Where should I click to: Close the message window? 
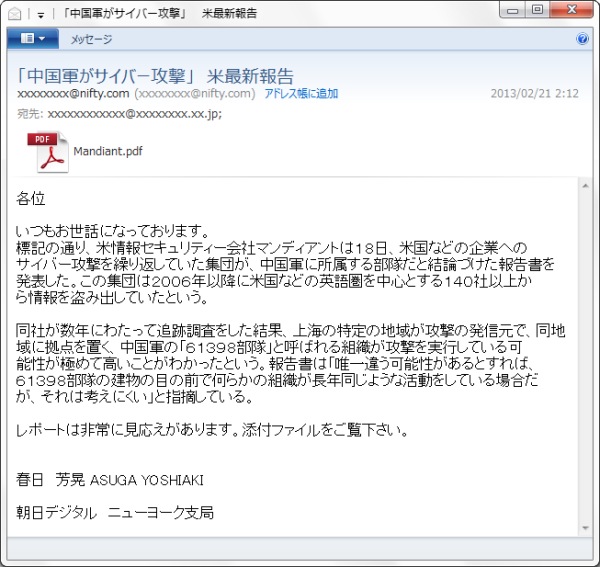pos(572,10)
